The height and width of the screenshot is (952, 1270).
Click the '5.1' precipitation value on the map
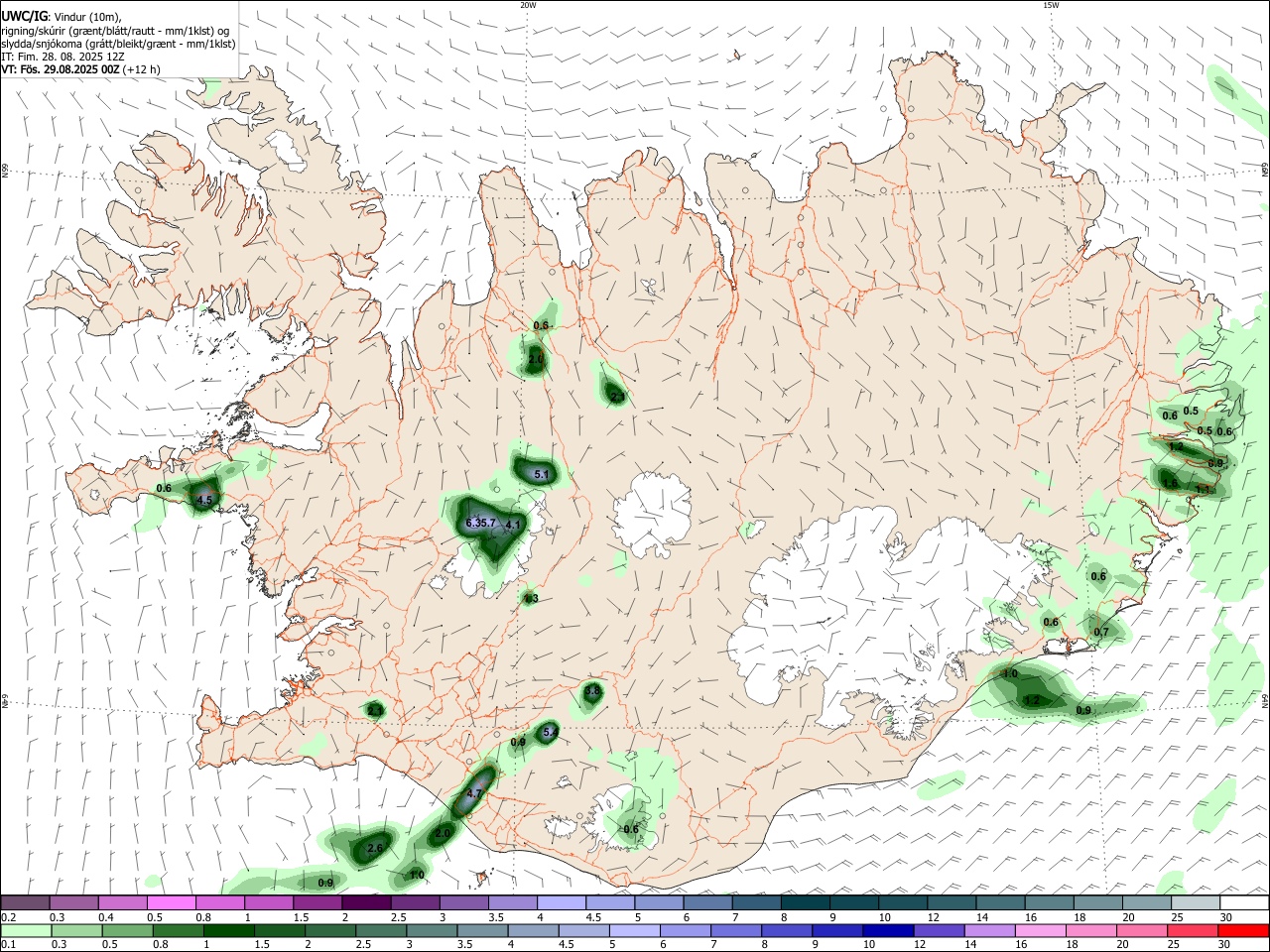pos(542,475)
